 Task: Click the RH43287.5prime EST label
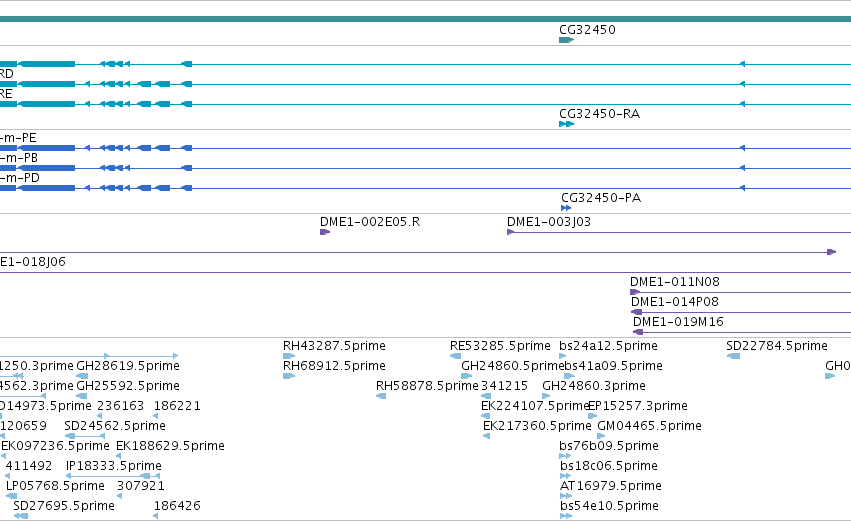click(x=334, y=346)
